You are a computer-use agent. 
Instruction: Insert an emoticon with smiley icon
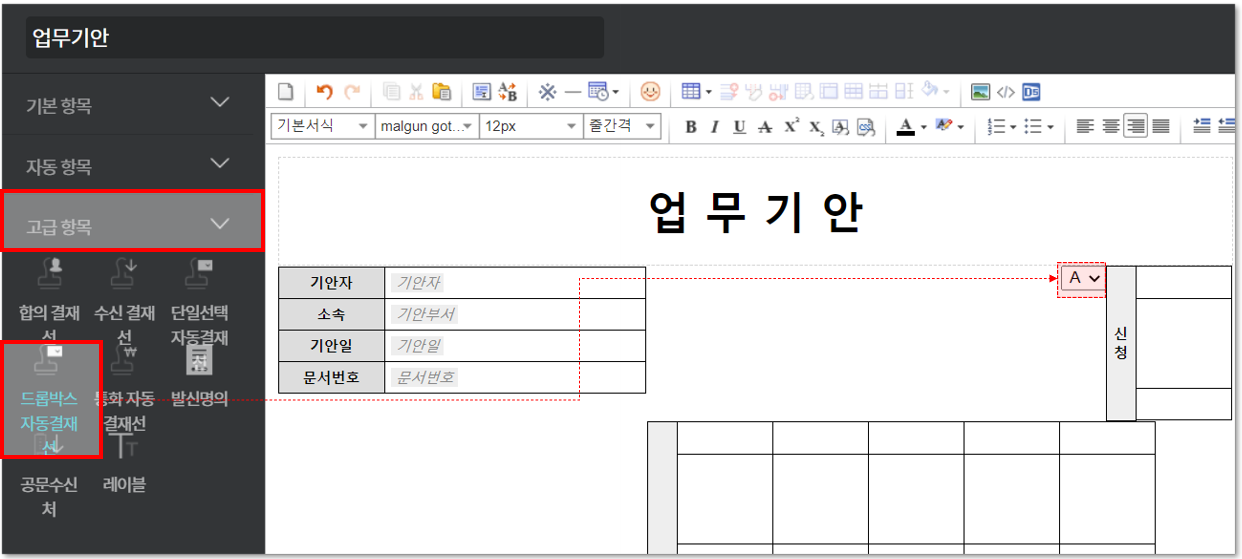[650, 92]
